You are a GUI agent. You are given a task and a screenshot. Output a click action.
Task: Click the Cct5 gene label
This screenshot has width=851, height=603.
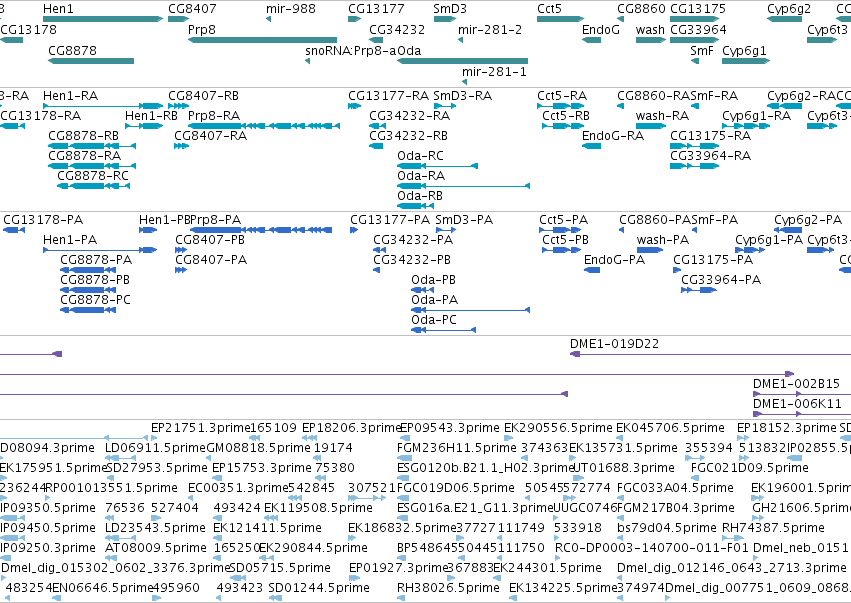[x=549, y=9]
